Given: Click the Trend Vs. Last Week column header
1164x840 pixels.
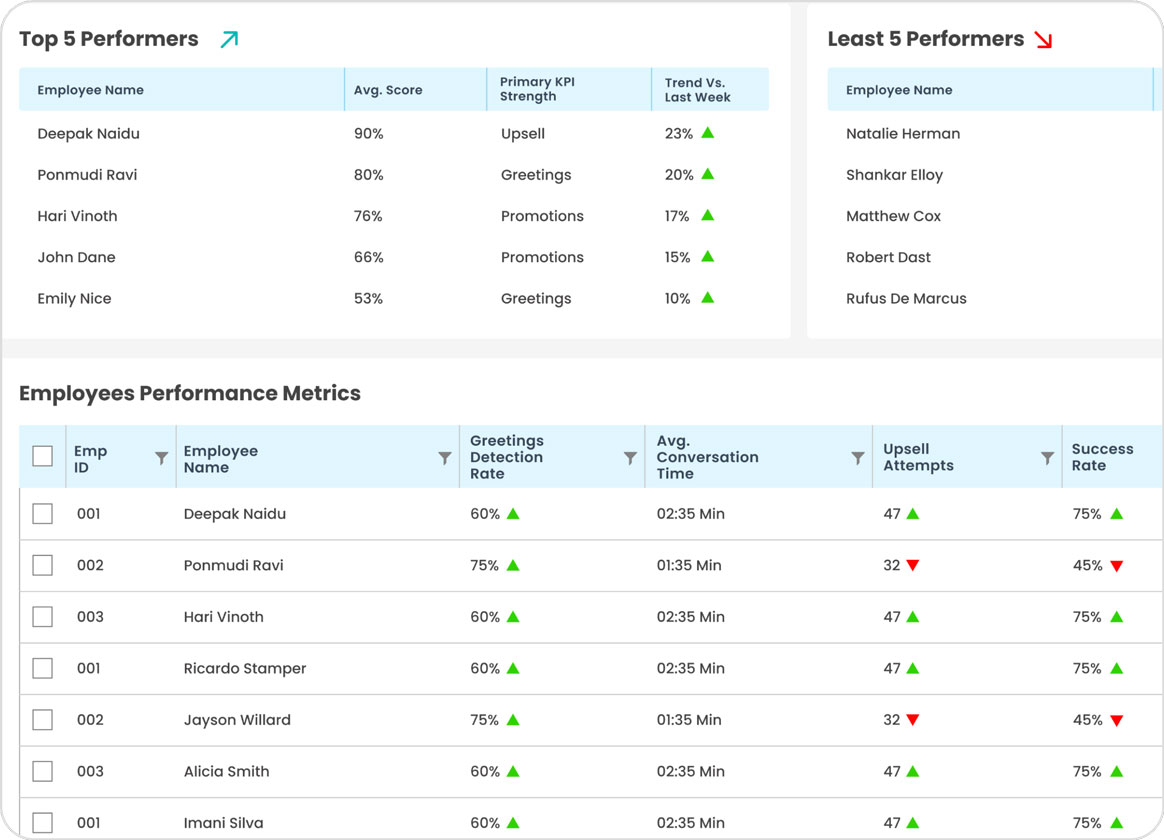Looking at the screenshot, I should coord(697,89).
